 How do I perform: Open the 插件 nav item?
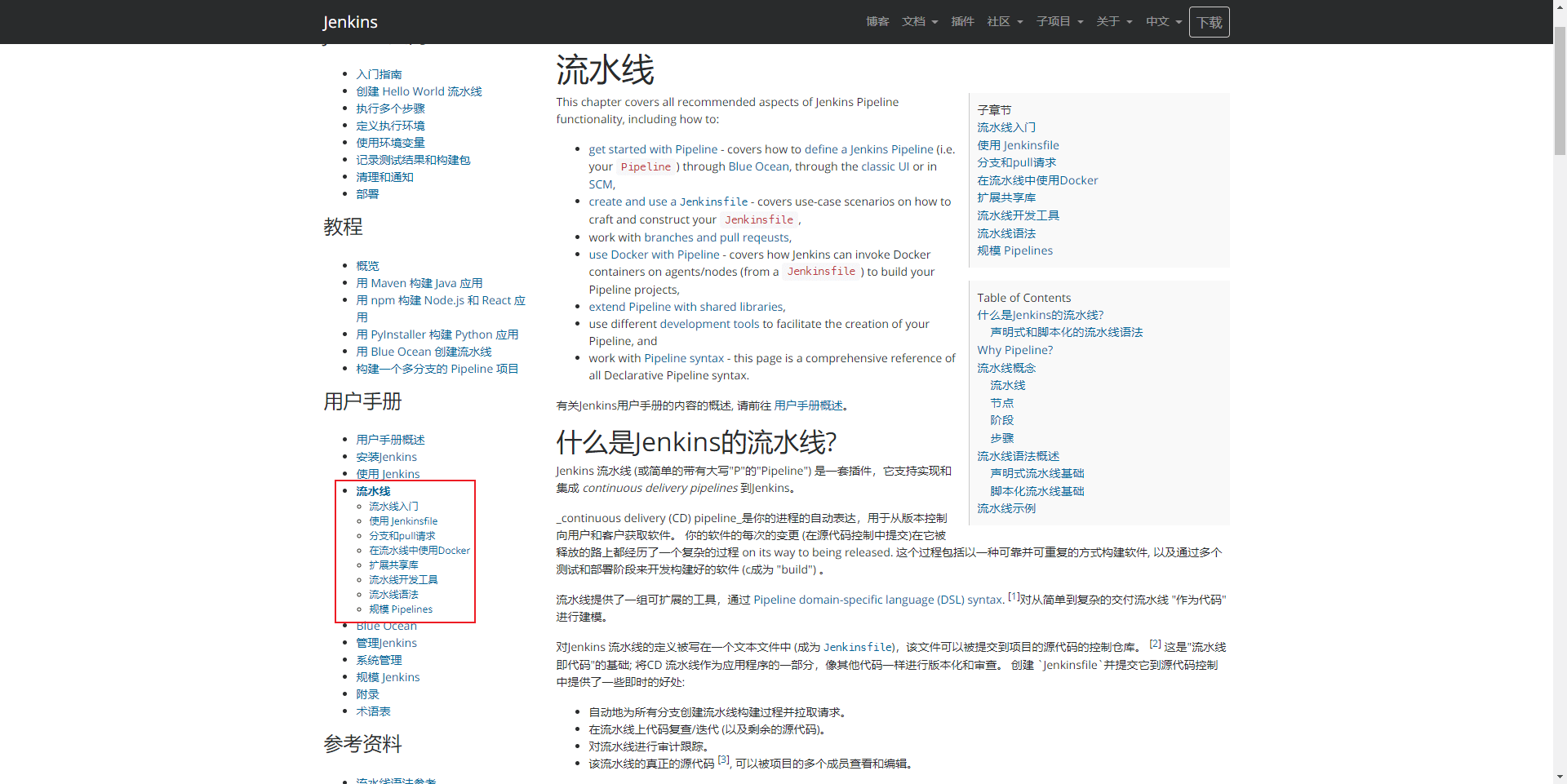(x=962, y=22)
